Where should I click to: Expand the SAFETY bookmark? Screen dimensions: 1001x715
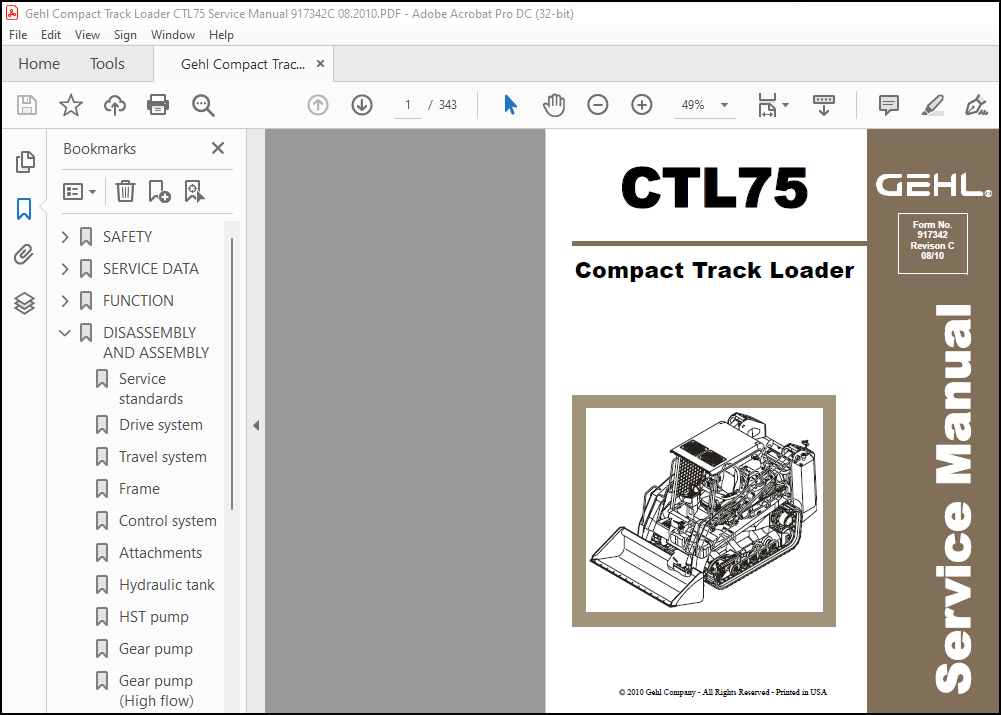(64, 237)
